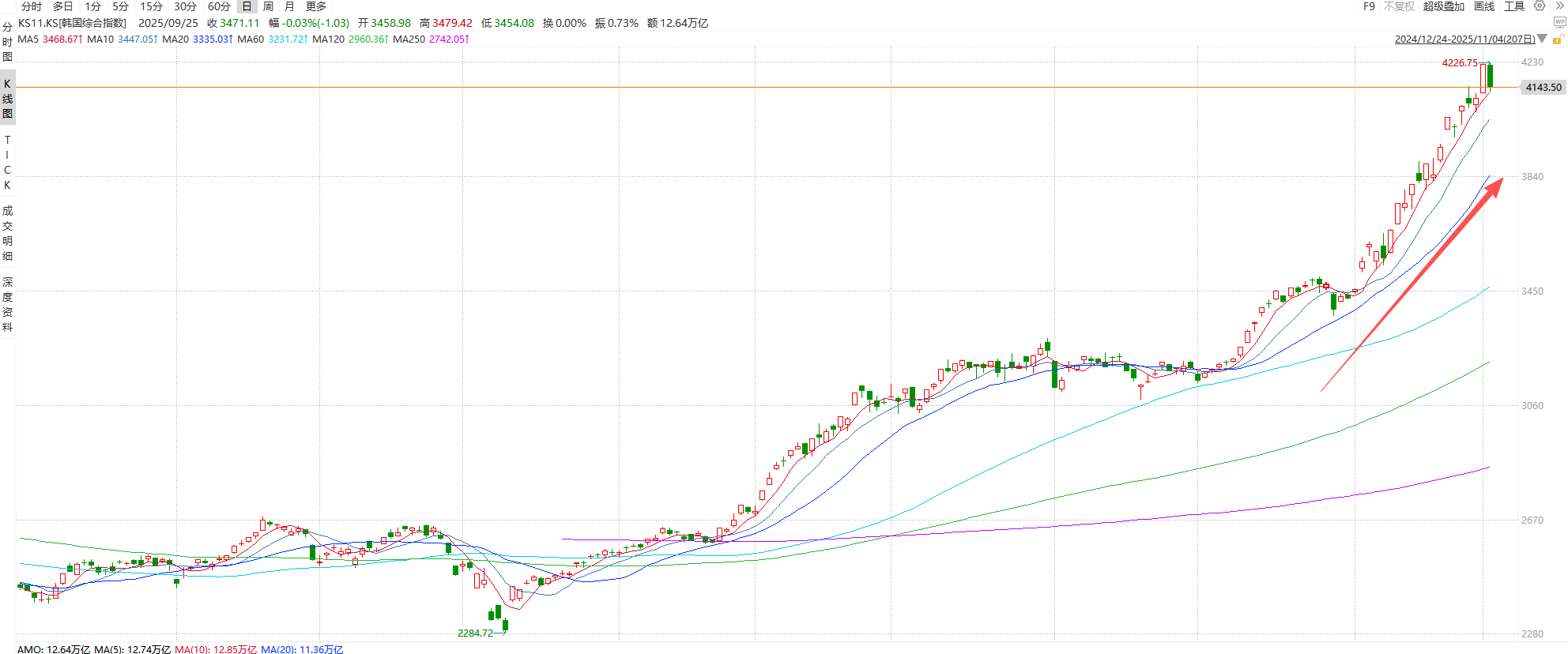1568x654 pixels.
Task: Click the MA20 3335.03 indicator label
Action: pyautogui.click(x=197, y=39)
